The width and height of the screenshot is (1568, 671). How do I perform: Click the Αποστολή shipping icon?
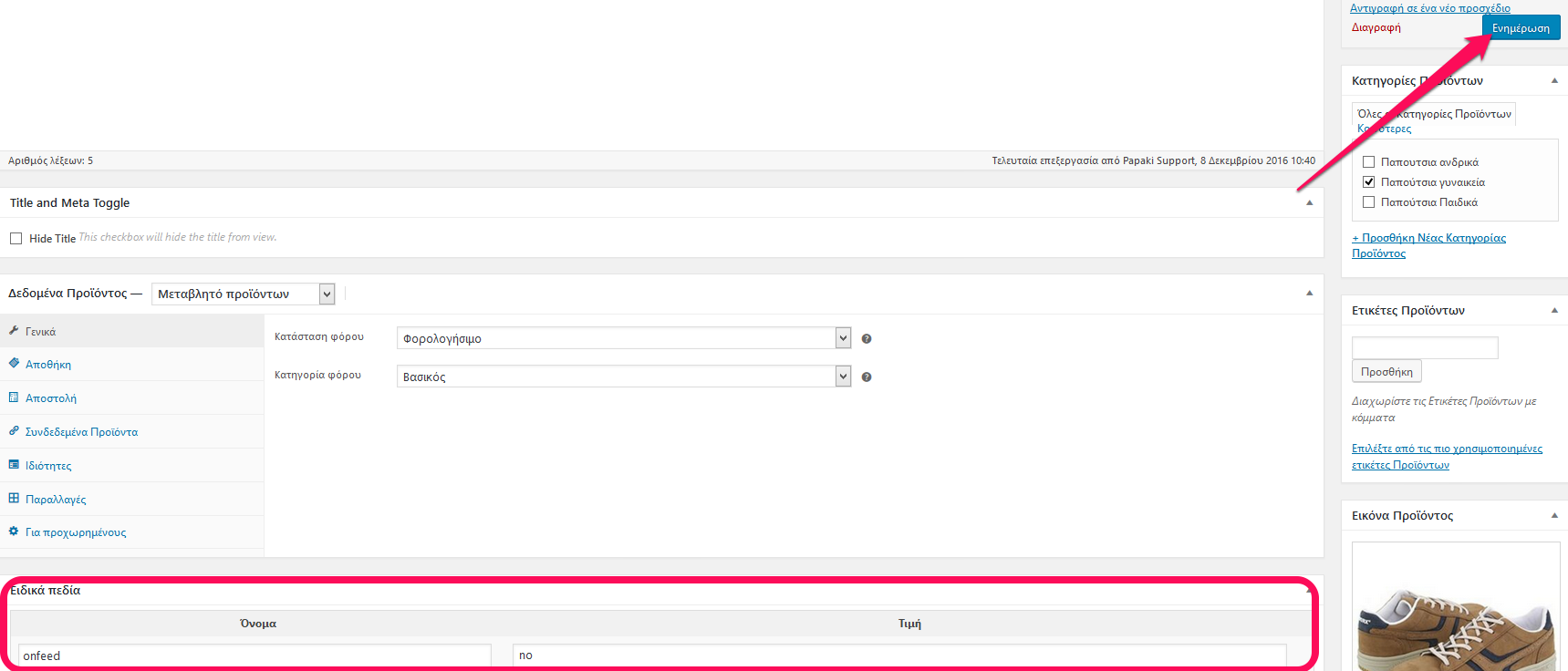coord(14,397)
